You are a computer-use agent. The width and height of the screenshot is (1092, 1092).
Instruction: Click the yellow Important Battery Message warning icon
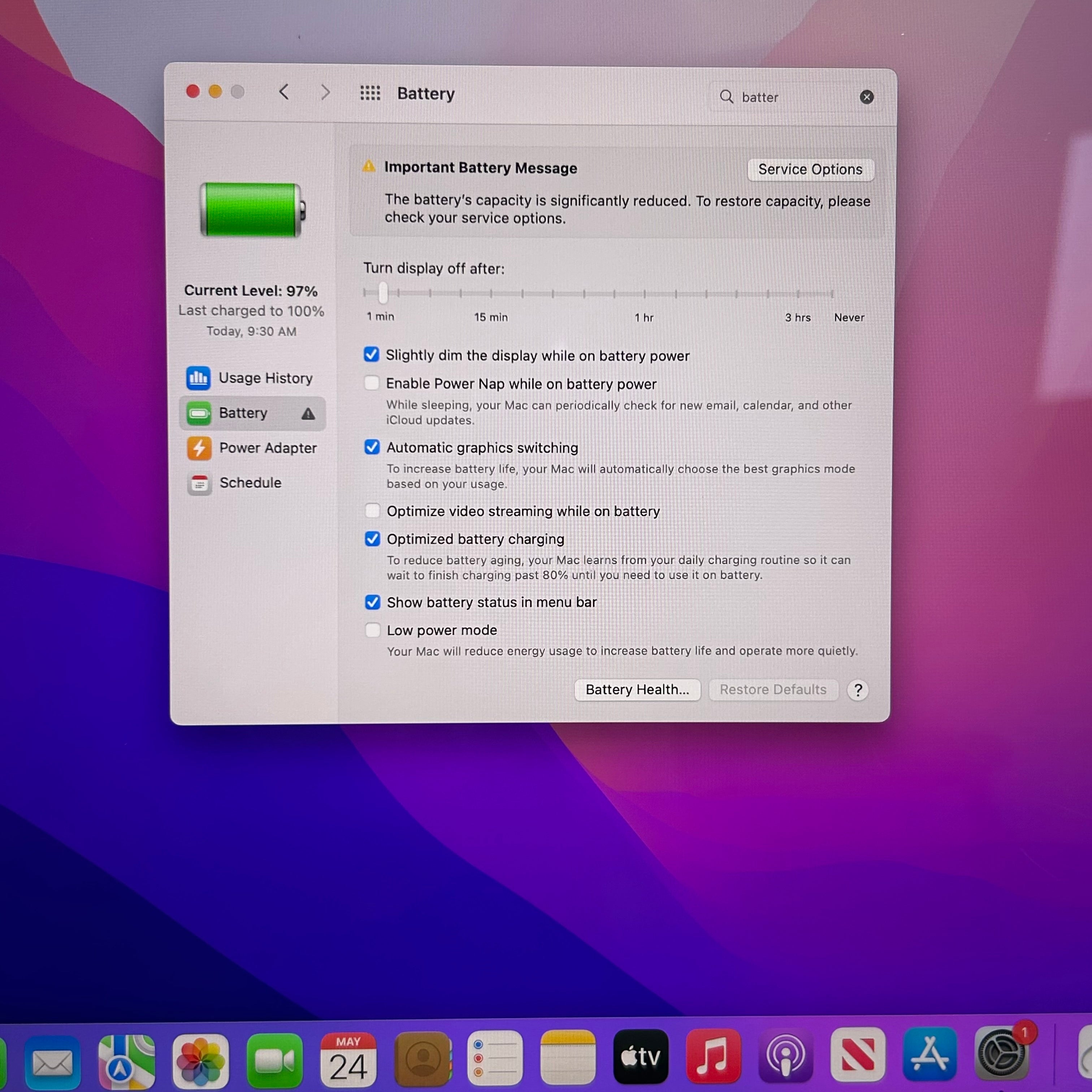[369, 166]
